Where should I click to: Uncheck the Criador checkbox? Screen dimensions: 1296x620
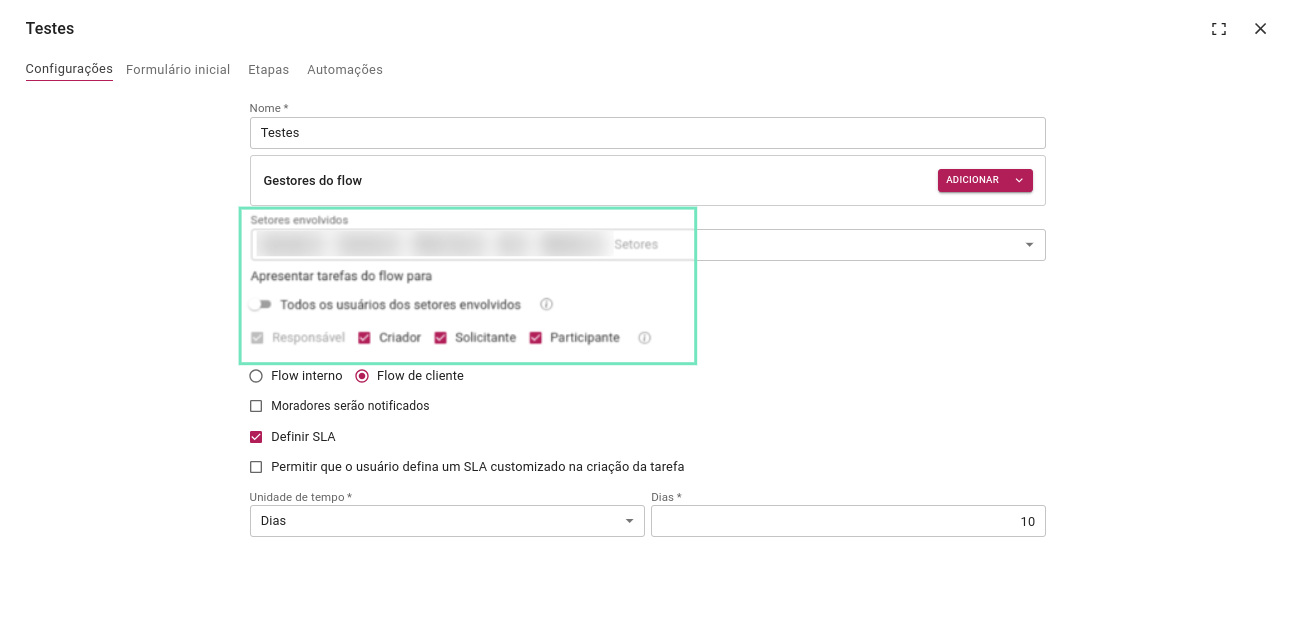[364, 338]
